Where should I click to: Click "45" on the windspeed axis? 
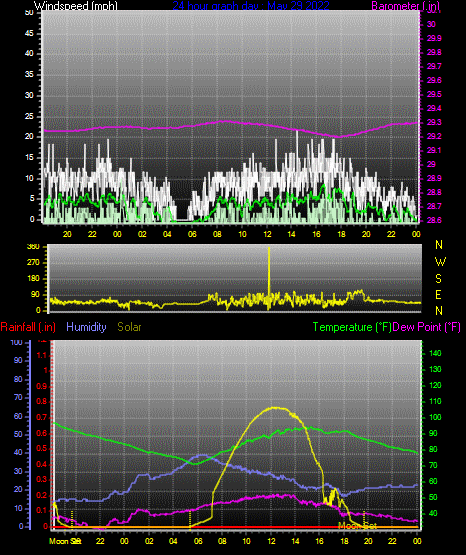[29, 34]
